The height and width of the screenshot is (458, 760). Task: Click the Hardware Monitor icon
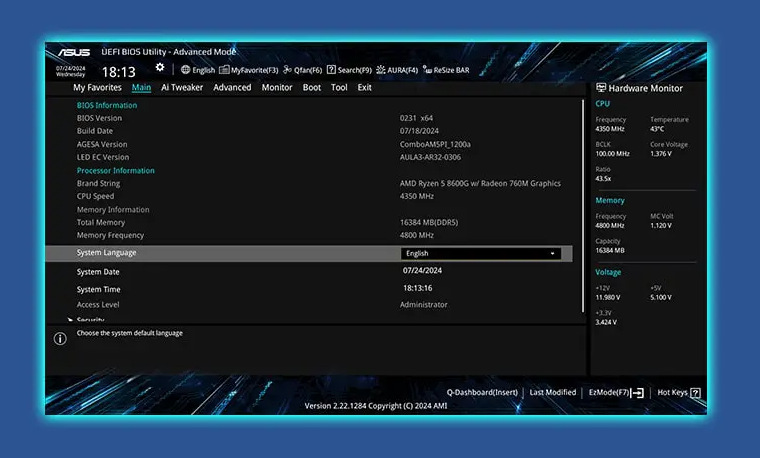click(x=601, y=88)
